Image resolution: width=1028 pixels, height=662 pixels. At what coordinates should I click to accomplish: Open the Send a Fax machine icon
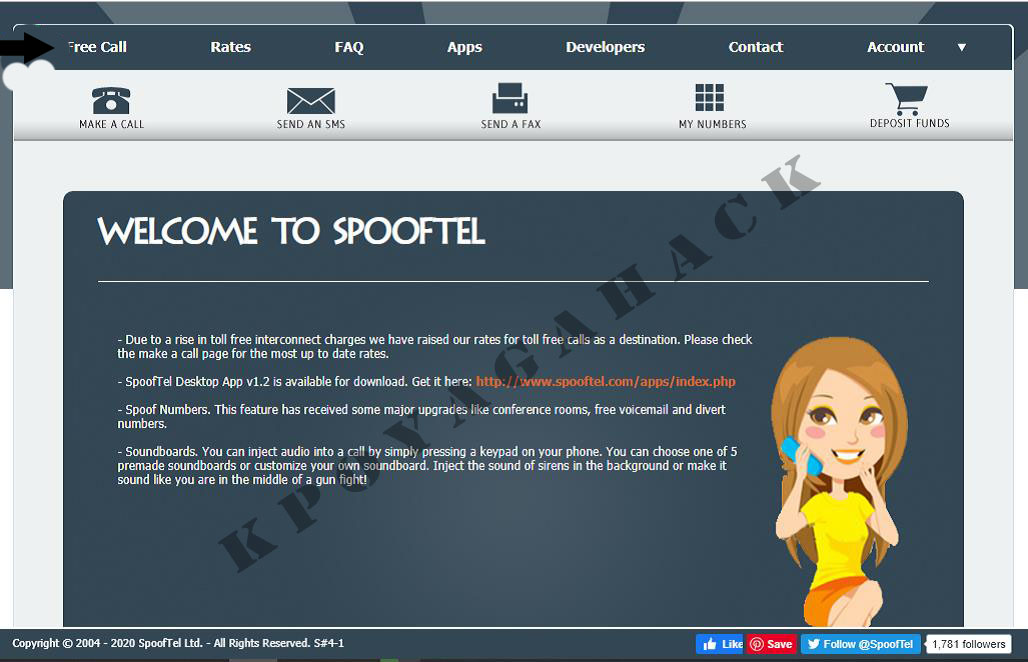(x=510, y=98)
